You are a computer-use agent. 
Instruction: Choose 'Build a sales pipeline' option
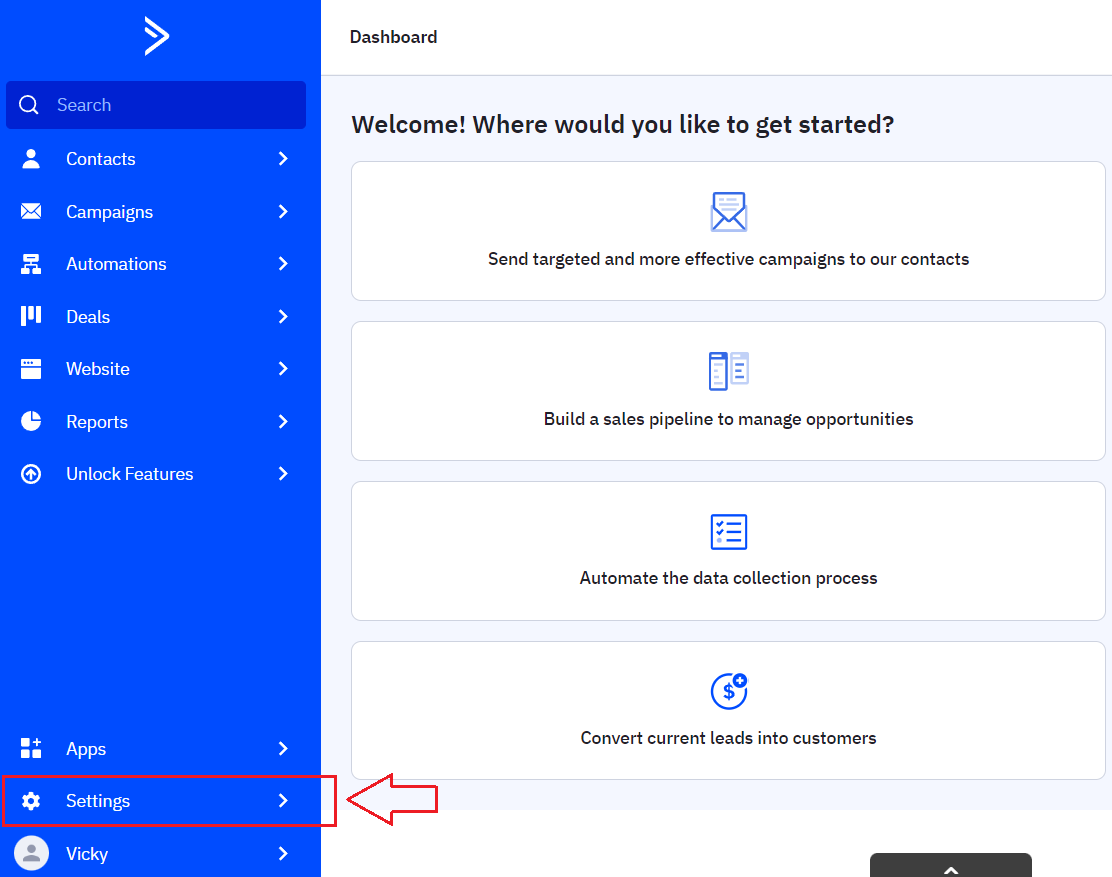click(728, 391)
